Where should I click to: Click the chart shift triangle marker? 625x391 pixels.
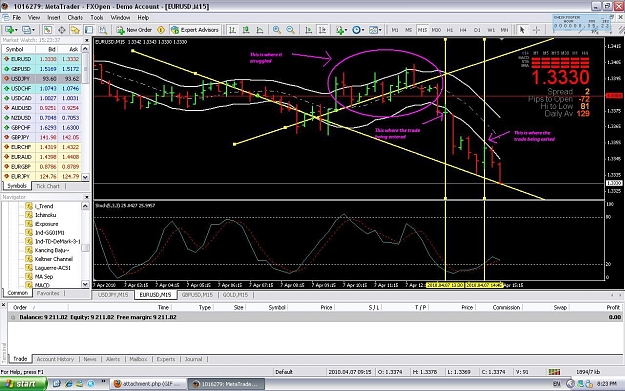pos(501,39)
